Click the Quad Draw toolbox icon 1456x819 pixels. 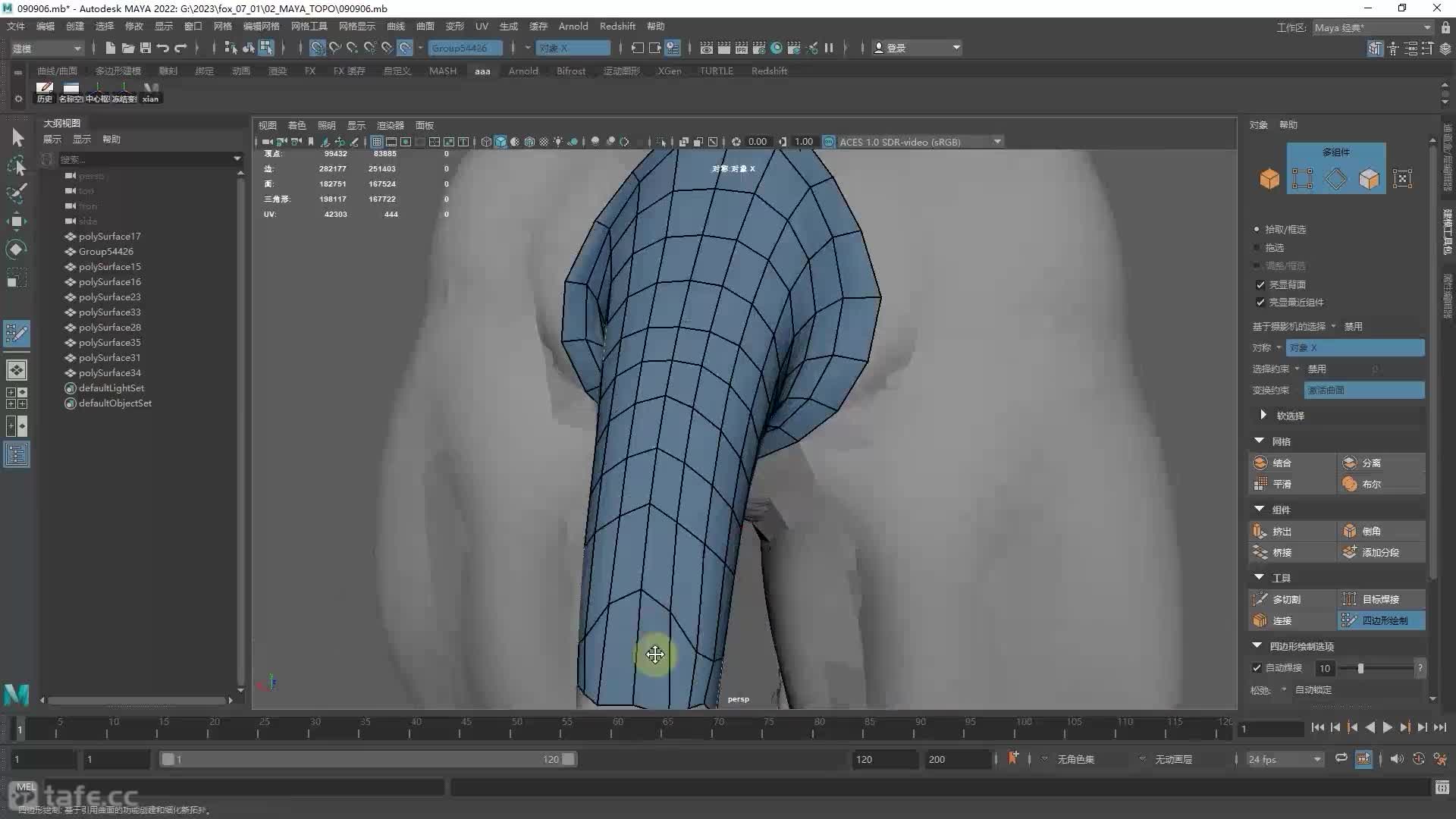pos(17,333)
